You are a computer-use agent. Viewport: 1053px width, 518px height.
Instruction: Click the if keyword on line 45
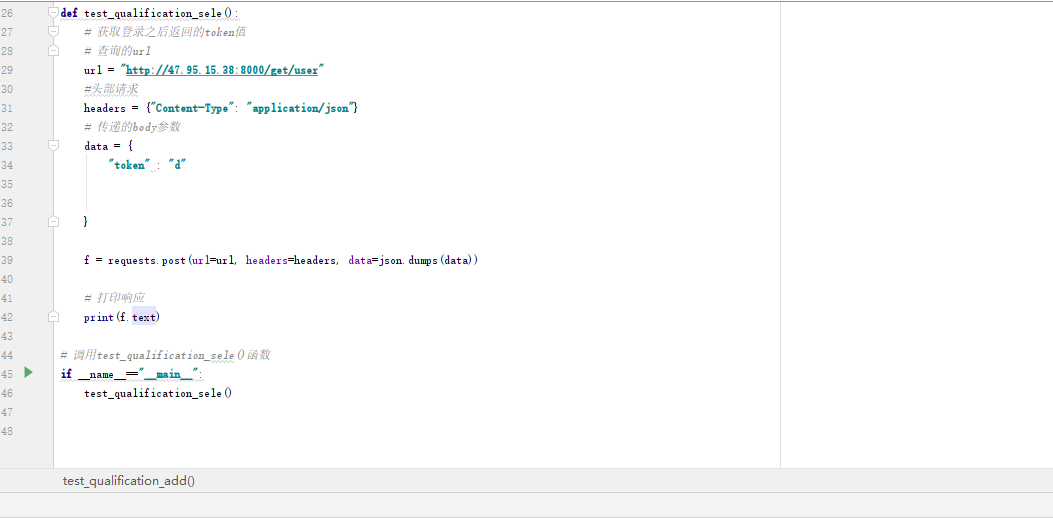[x=66, y=374]
